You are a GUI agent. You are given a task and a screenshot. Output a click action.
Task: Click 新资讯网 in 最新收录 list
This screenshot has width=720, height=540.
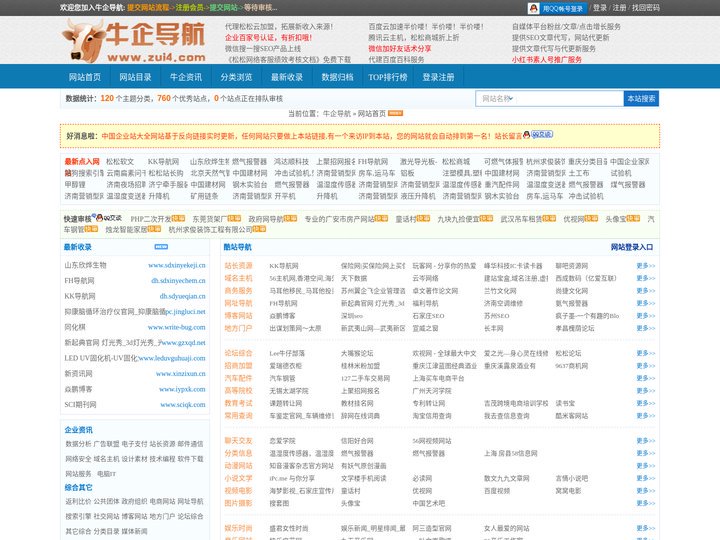point(78,374)
